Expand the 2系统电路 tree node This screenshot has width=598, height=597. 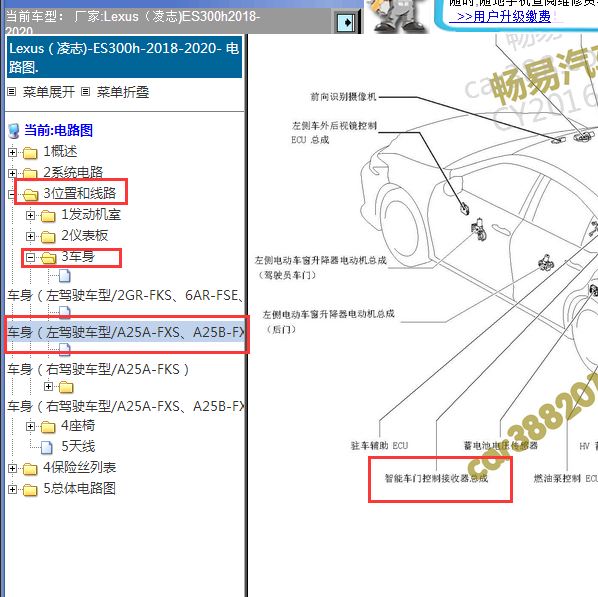pos(12,173)
